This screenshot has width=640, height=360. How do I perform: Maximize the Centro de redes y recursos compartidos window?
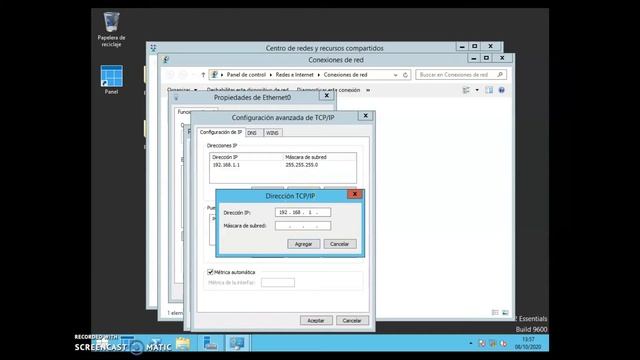(x=474, y=47)
